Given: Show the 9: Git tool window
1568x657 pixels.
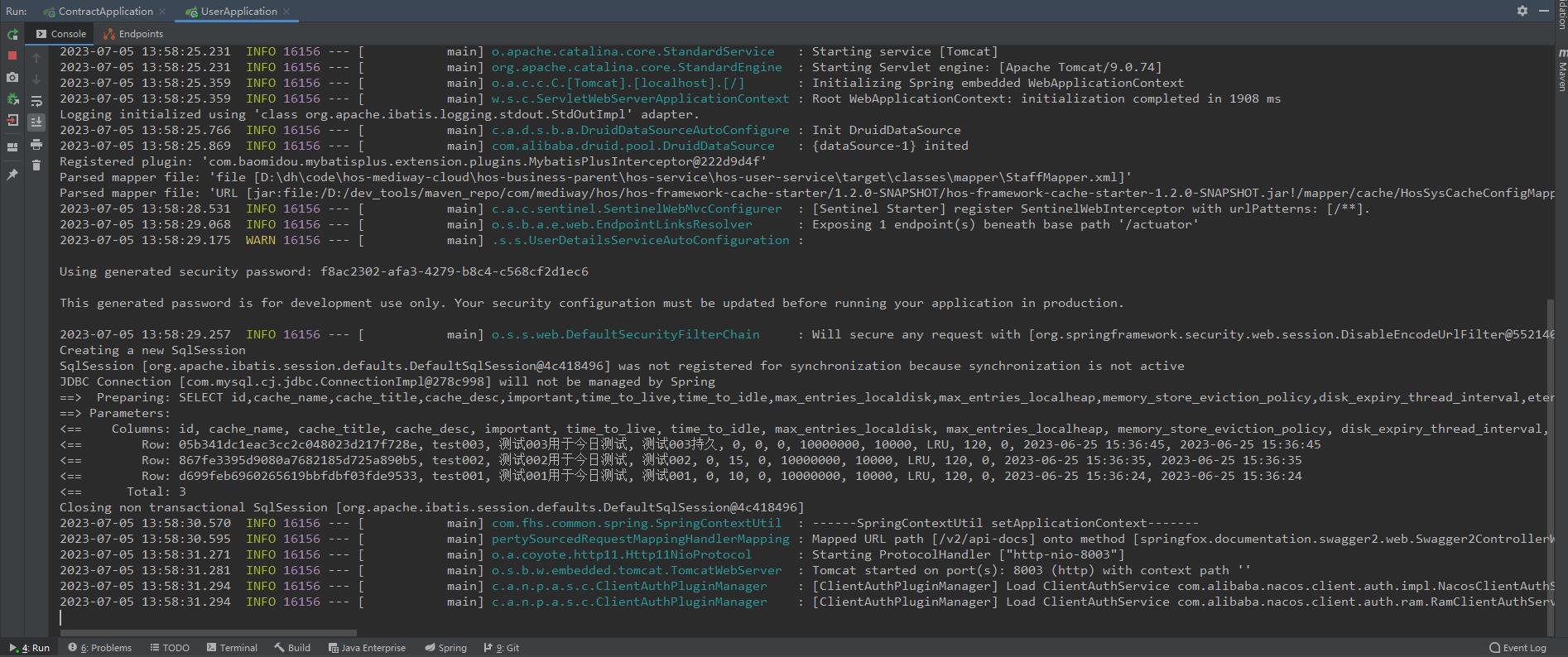Looking at the screenshot, I should (x=502, y=648).
